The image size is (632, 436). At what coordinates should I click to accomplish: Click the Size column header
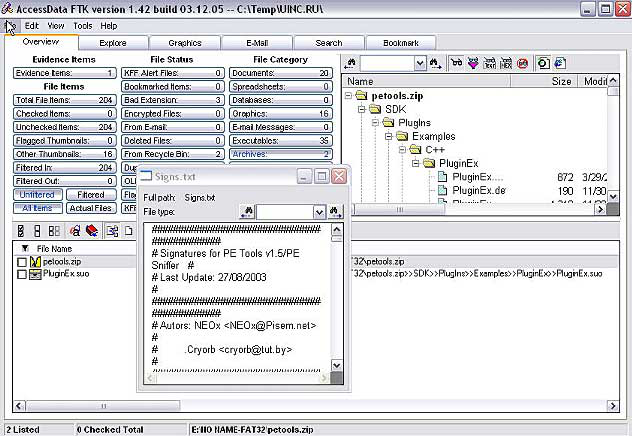(544, 81)
